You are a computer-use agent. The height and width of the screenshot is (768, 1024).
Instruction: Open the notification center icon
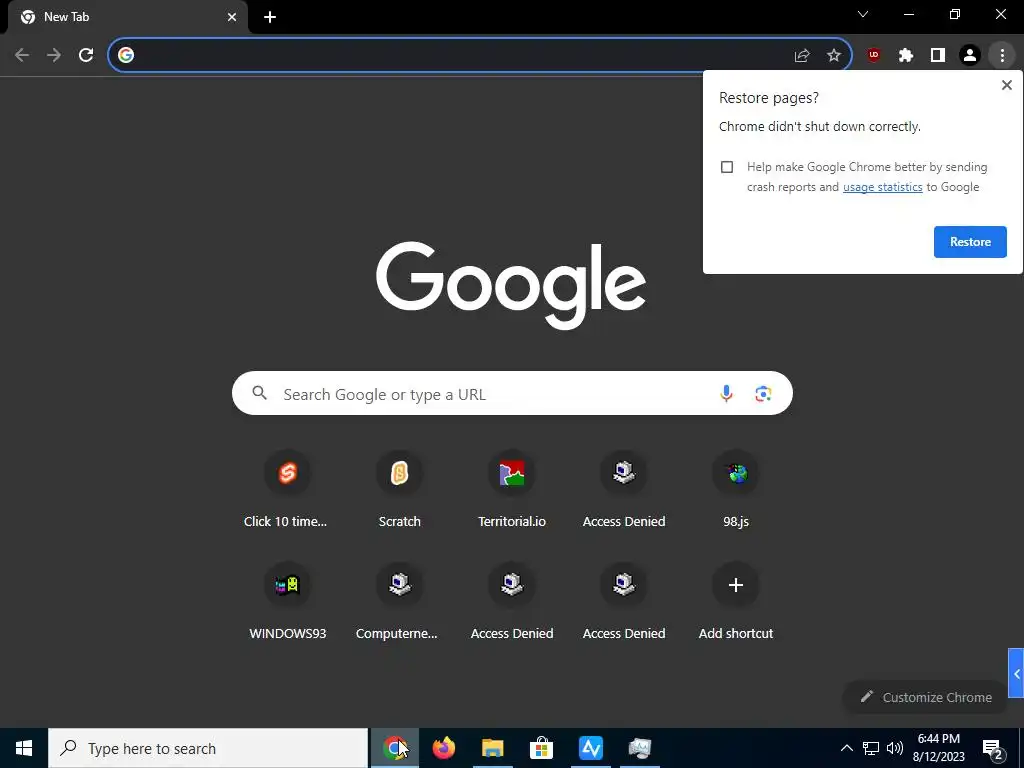993,748
